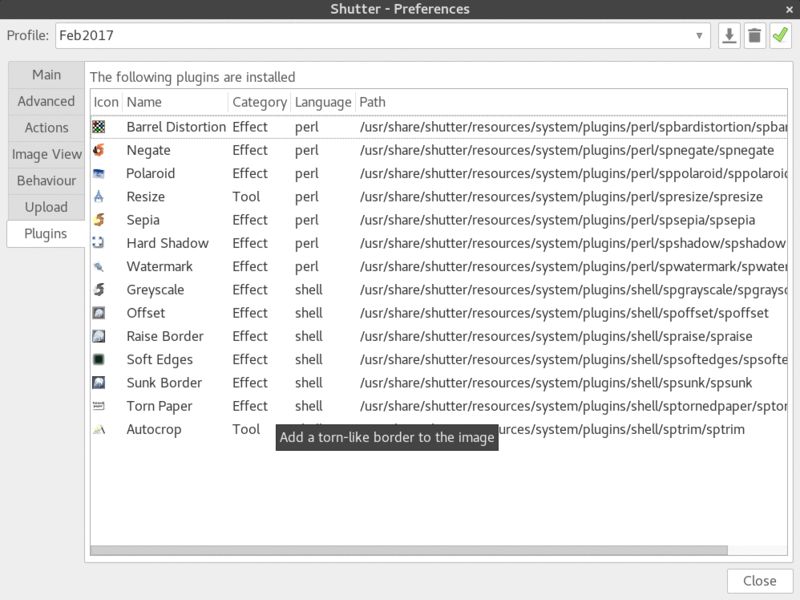Select the Raise Border plugin name
Screen dimensions: 800x600
click(x=165, y=337)
